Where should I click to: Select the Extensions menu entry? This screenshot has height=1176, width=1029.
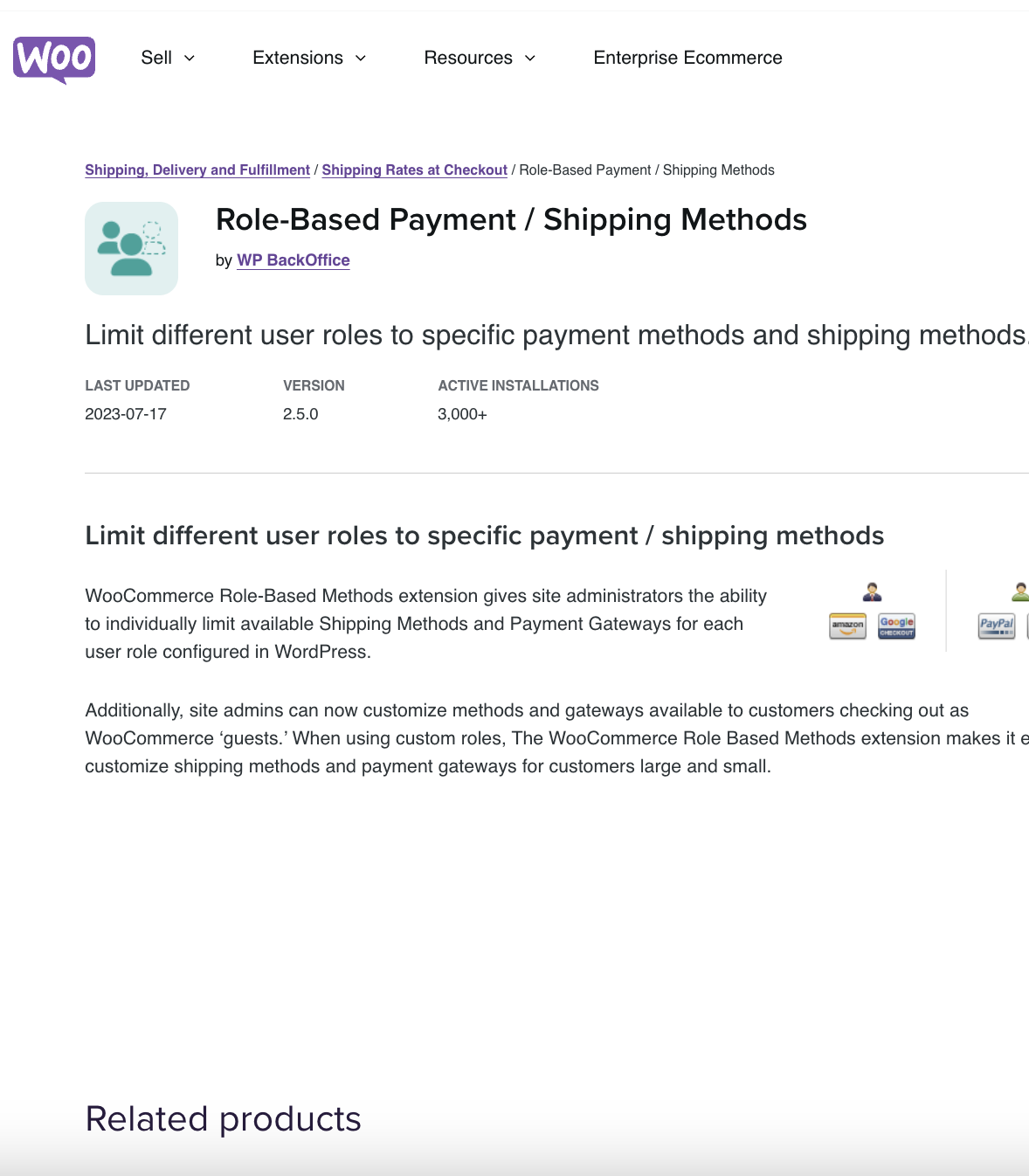click(298, 58)
